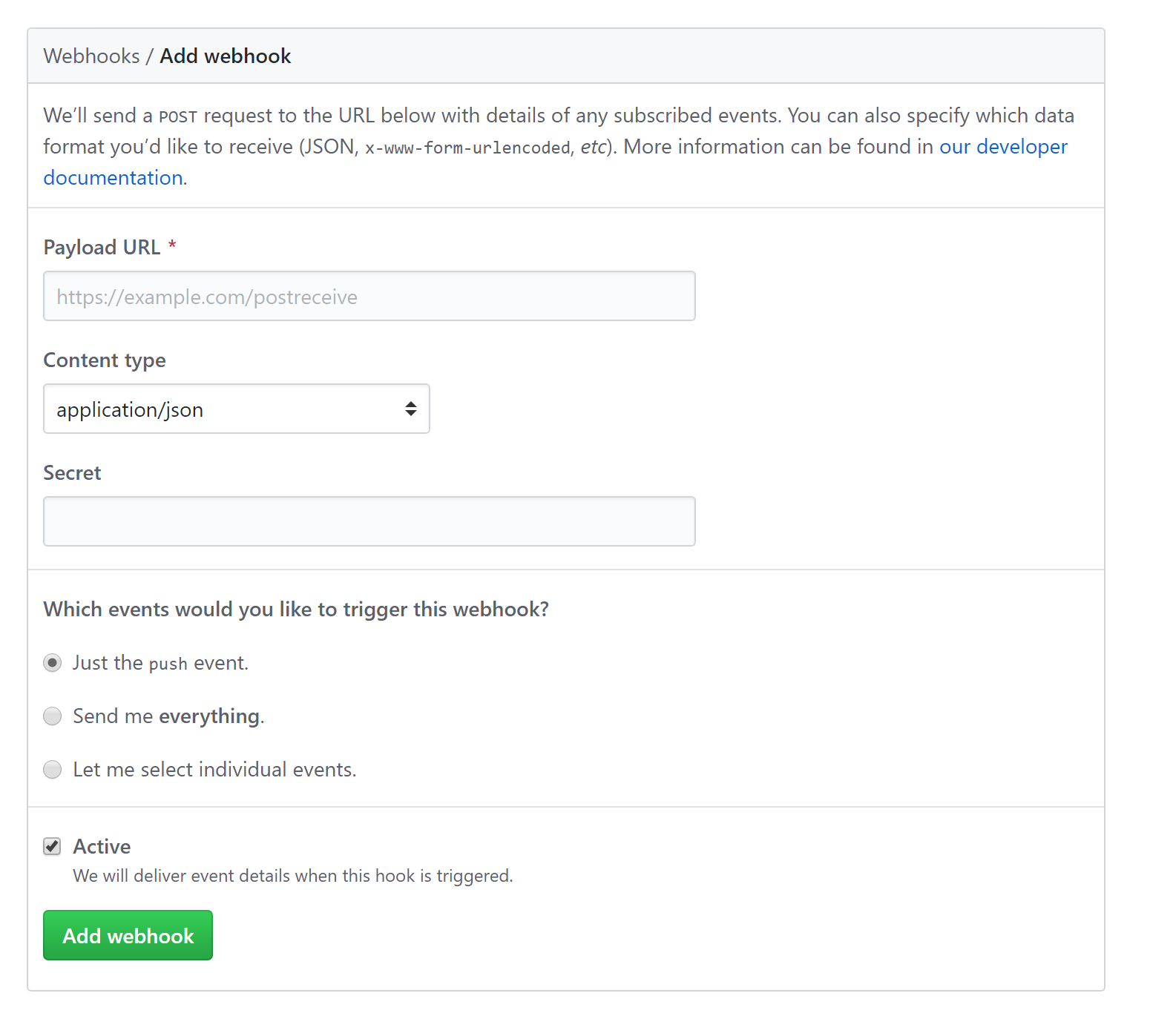
Task: Choose the 'Send me everything' radio option
Action: (53, 716)
